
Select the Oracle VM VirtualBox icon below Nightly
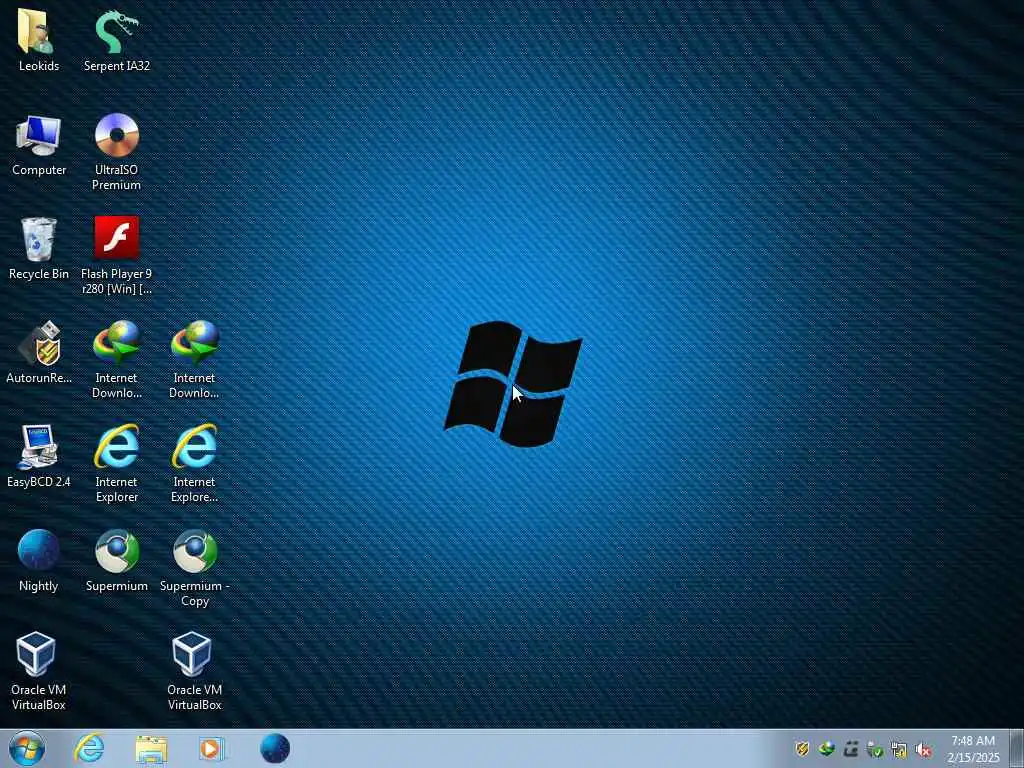[x=39, y=671]
